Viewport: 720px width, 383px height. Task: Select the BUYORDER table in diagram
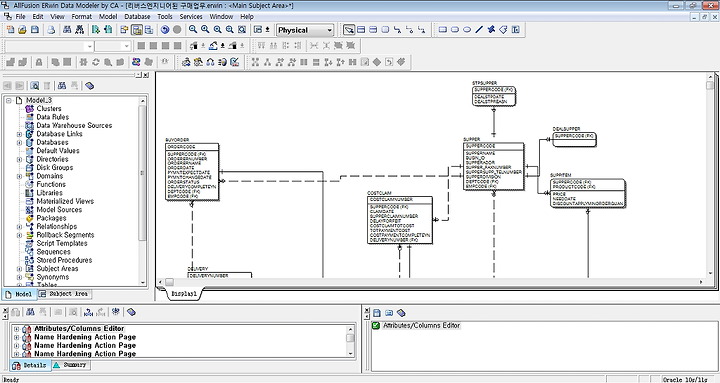[192, 172]
